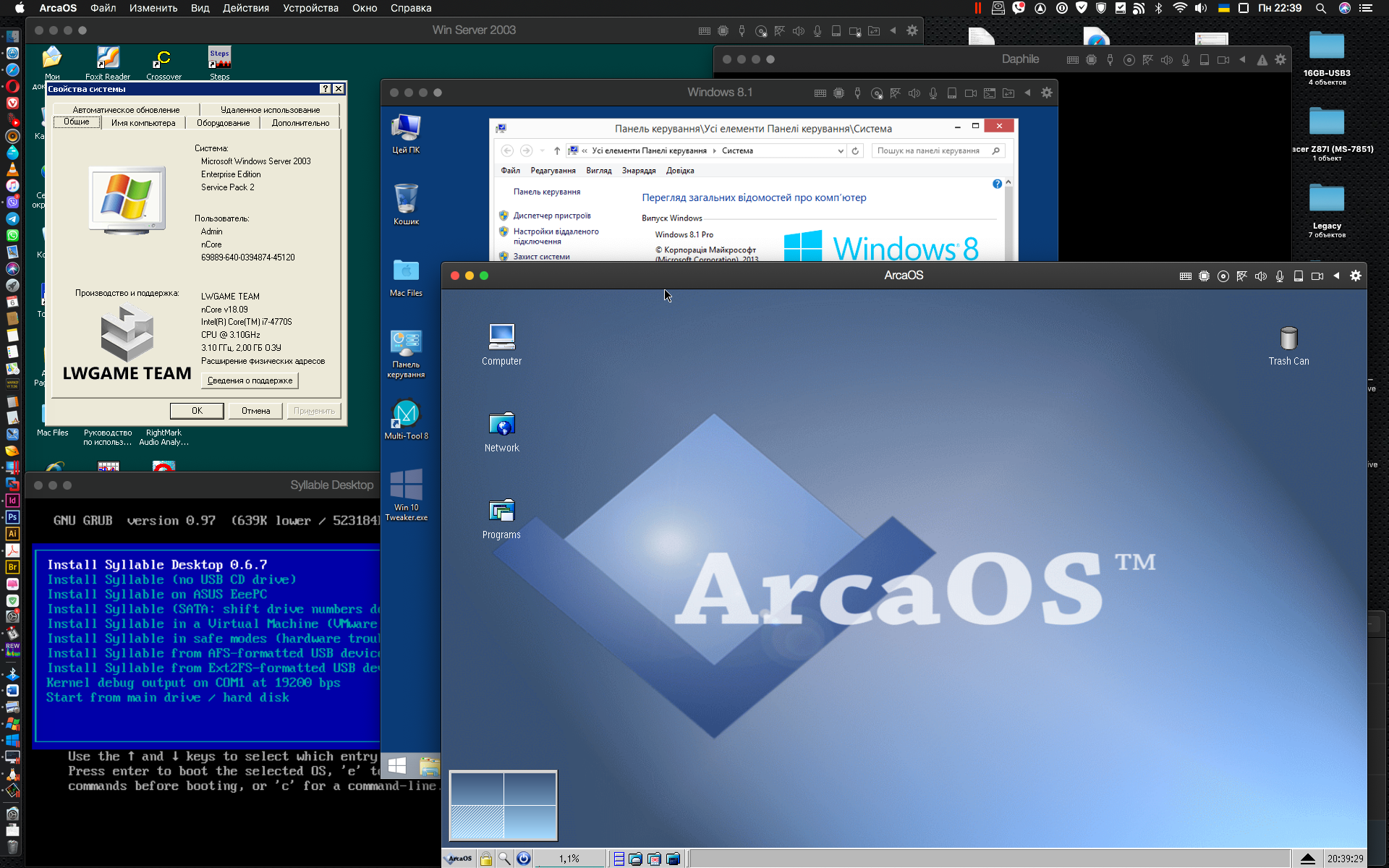Open Foxit Reader shortcut on Win Server desktop
The image size is (1389, 868).
tap(108, 63)
